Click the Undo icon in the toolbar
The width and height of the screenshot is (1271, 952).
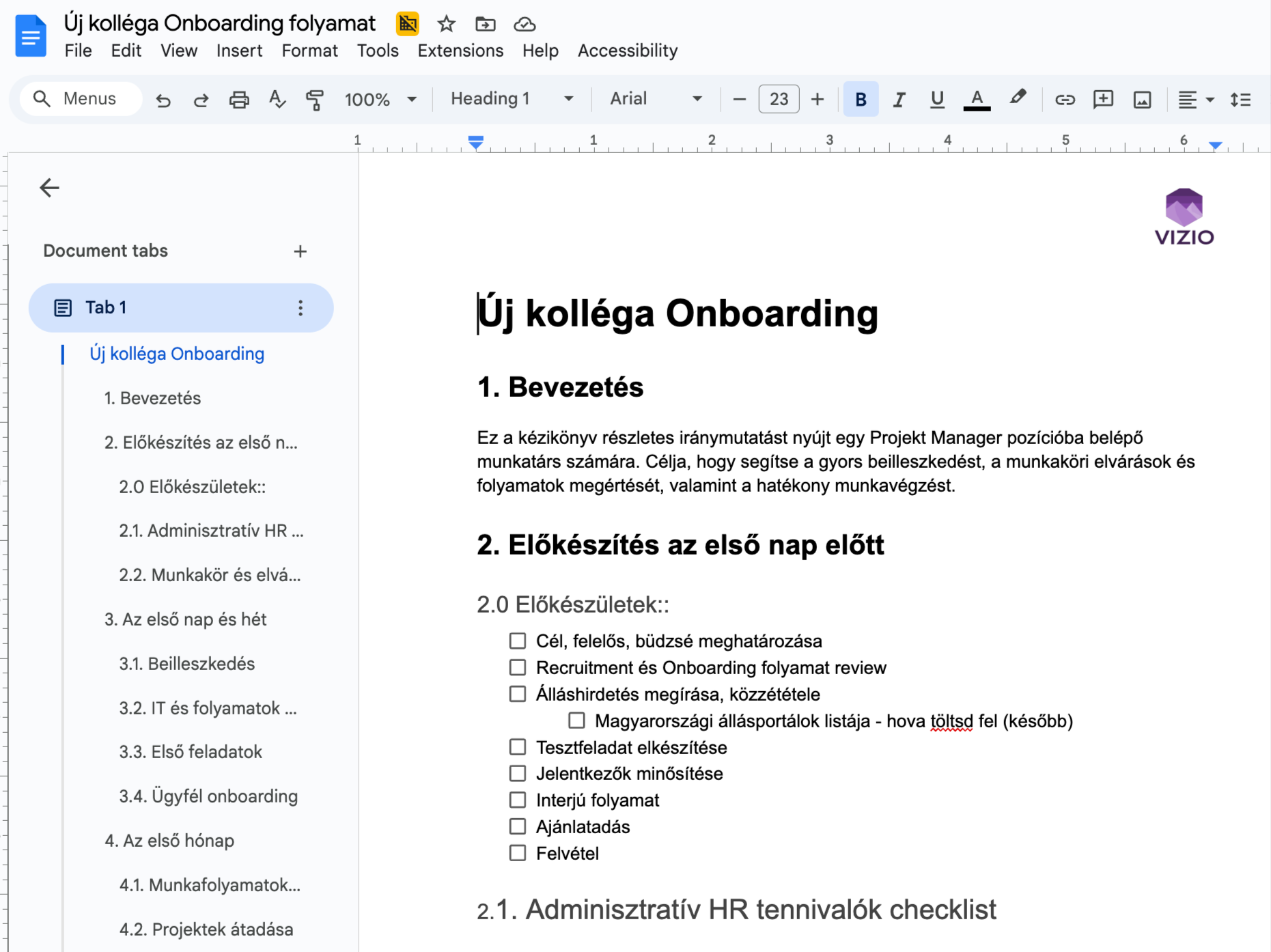point(163,99)
